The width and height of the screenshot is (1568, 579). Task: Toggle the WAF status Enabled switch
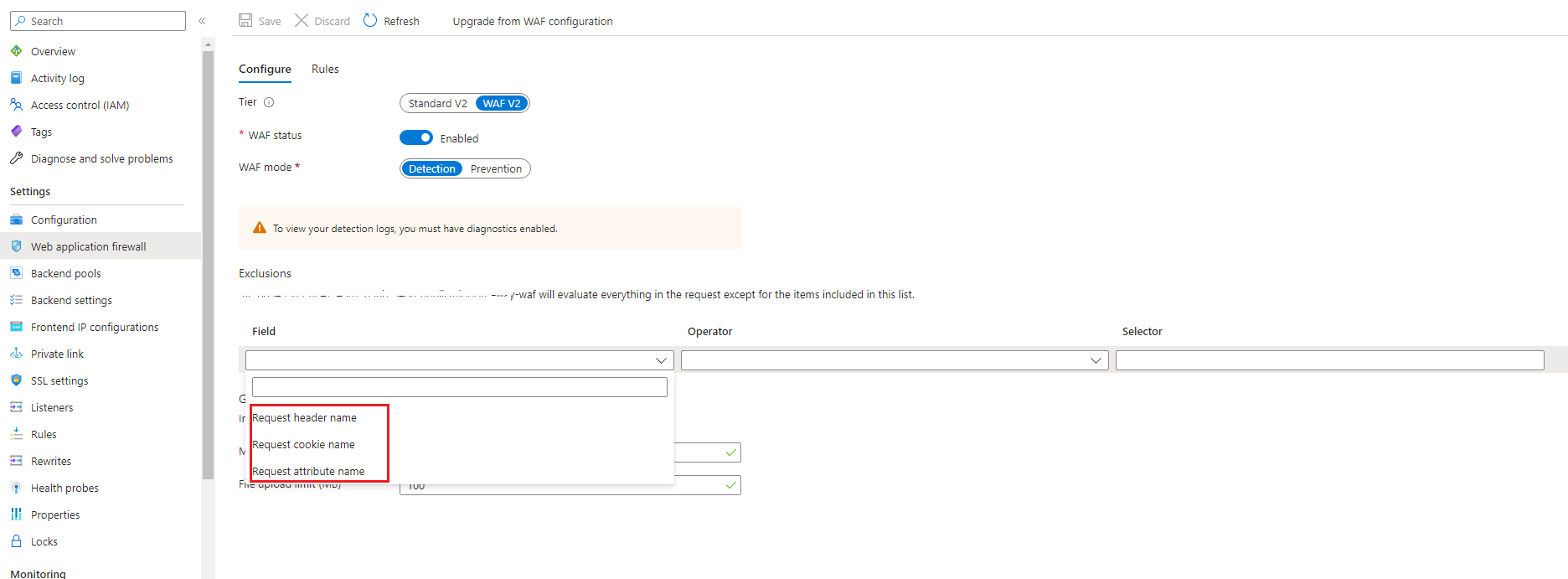click(x=416, y=137)
